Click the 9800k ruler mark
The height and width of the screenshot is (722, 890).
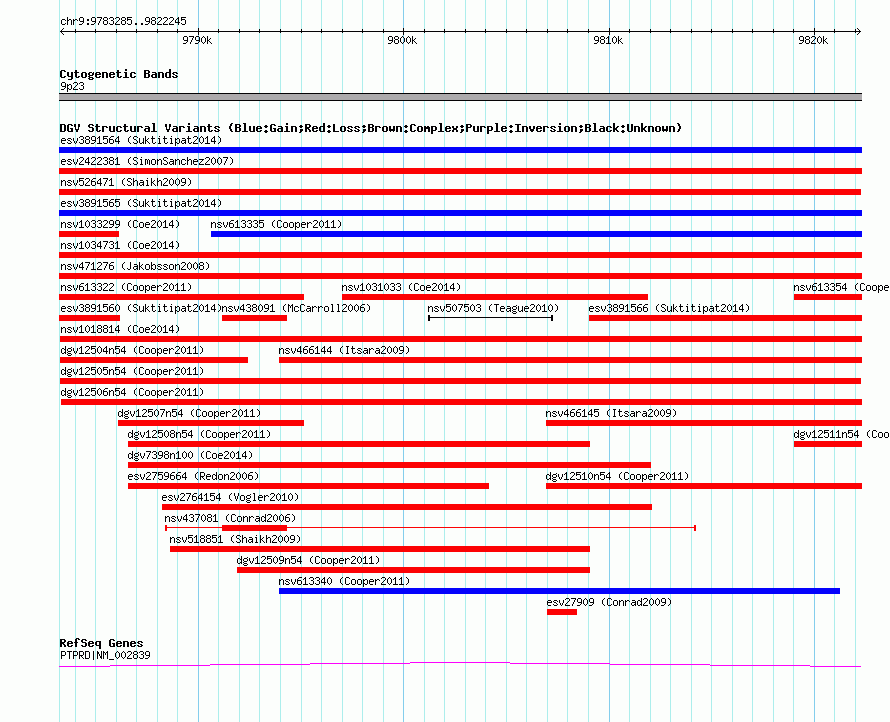coord(402,40)
